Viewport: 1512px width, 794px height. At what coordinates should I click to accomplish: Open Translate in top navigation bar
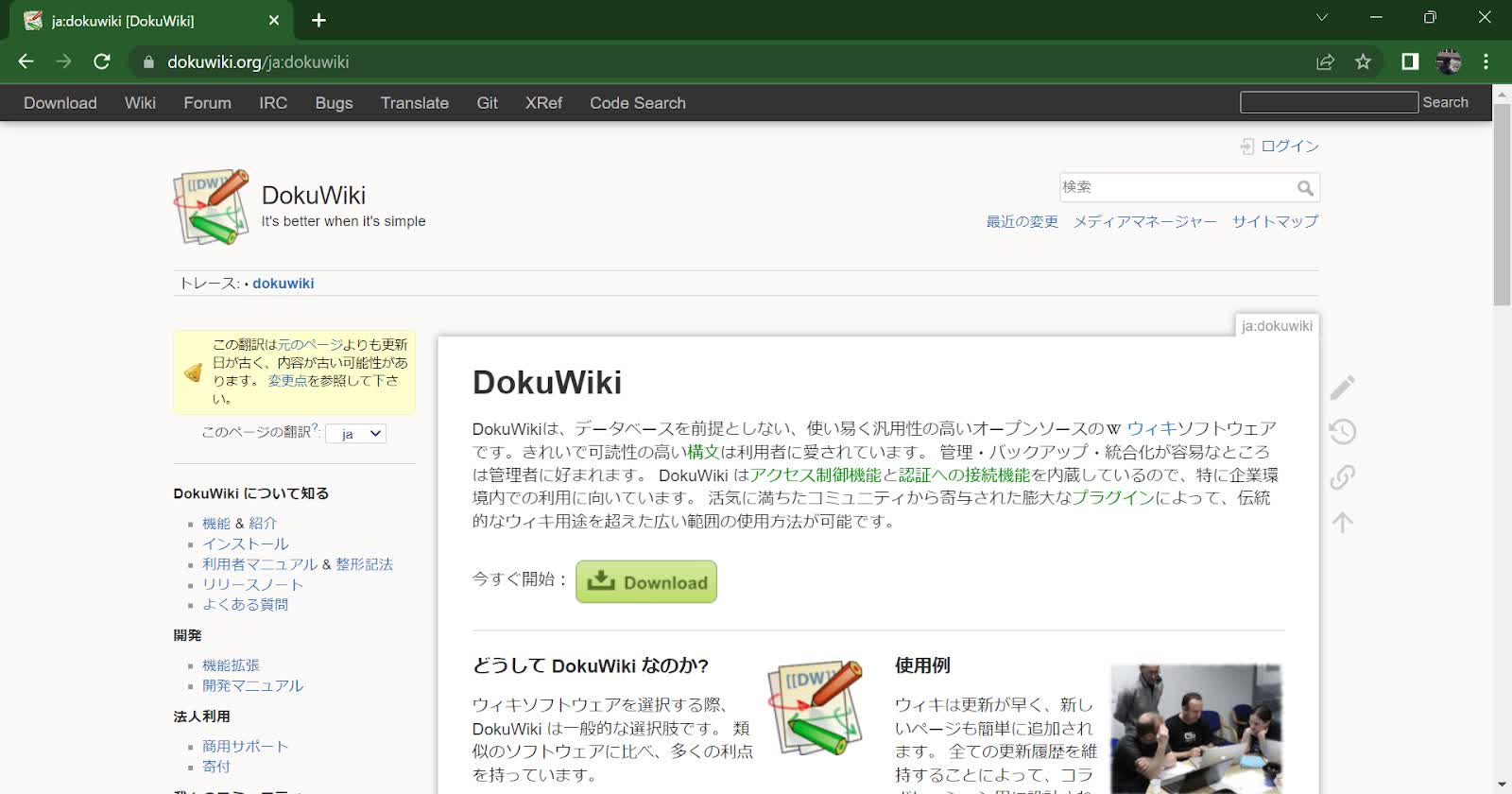(415, 103)
